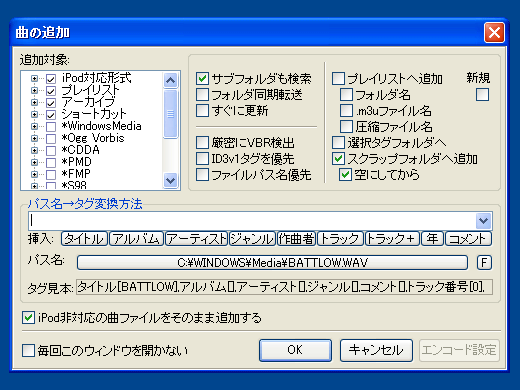This screenshot has width=520, height=390.
Task: Select the iPod対応形式 list item text
Action: tap(96, 78)
